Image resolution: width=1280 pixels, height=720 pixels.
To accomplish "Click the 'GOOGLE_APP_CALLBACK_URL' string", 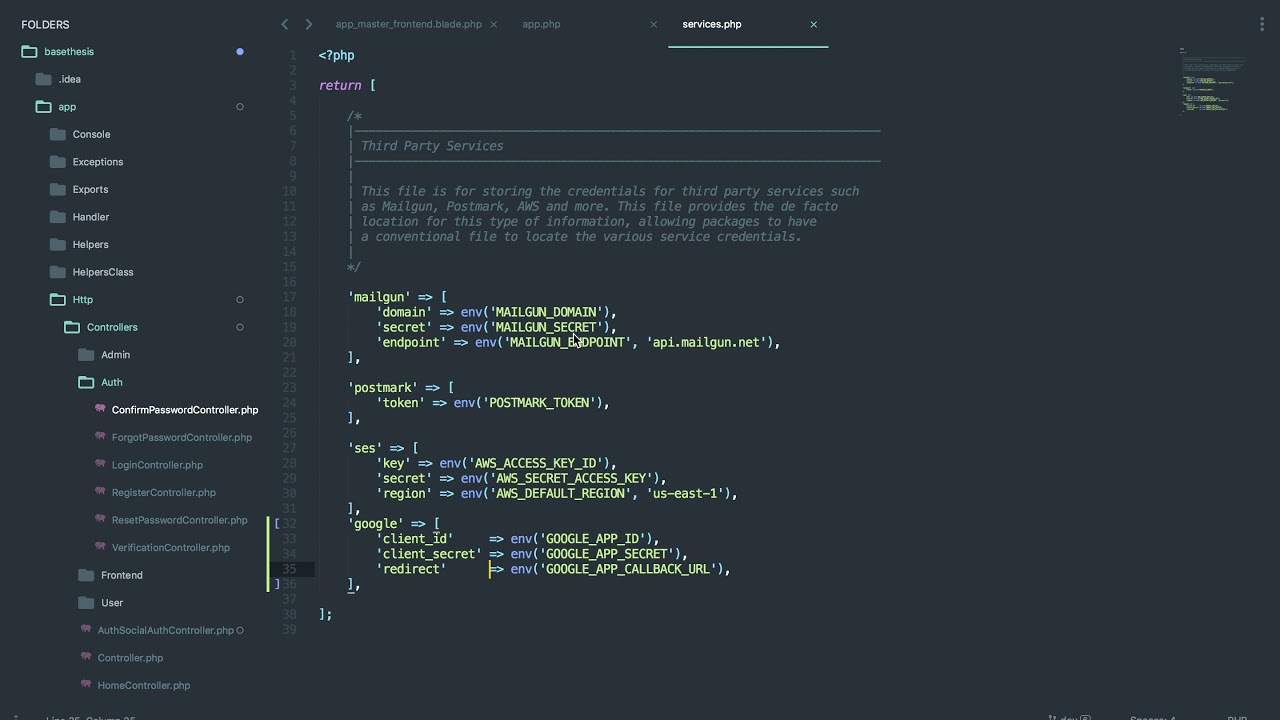I will point(627,569).
